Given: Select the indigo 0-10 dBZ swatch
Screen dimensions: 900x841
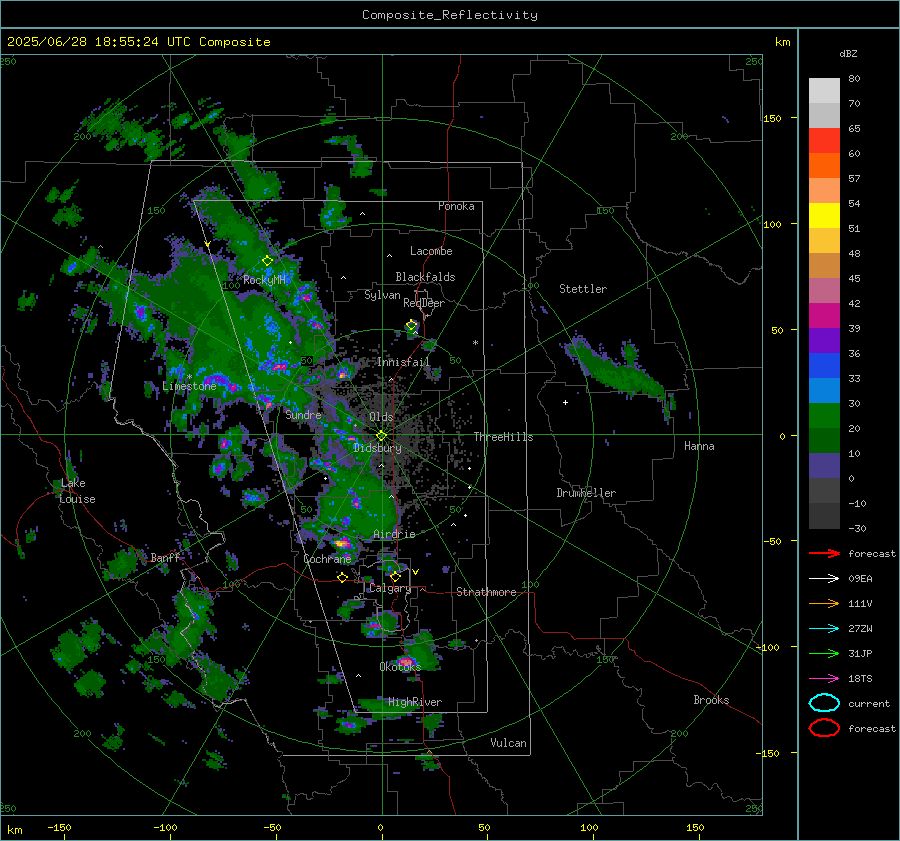Looking at the screenshot, I should (824, 466).
